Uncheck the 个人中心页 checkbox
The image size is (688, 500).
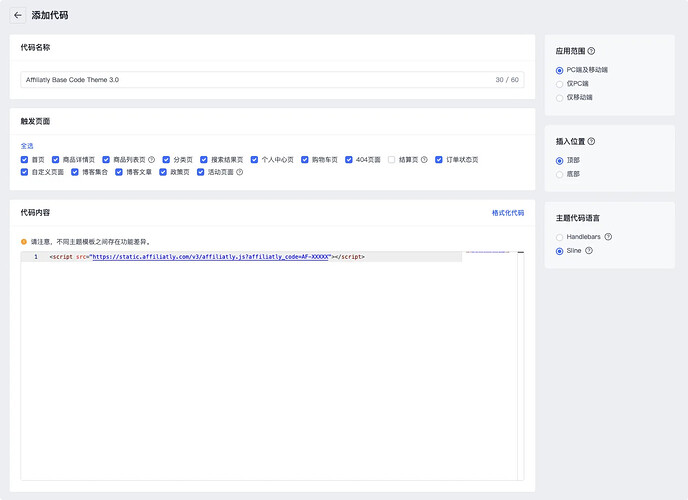(254, 160)
